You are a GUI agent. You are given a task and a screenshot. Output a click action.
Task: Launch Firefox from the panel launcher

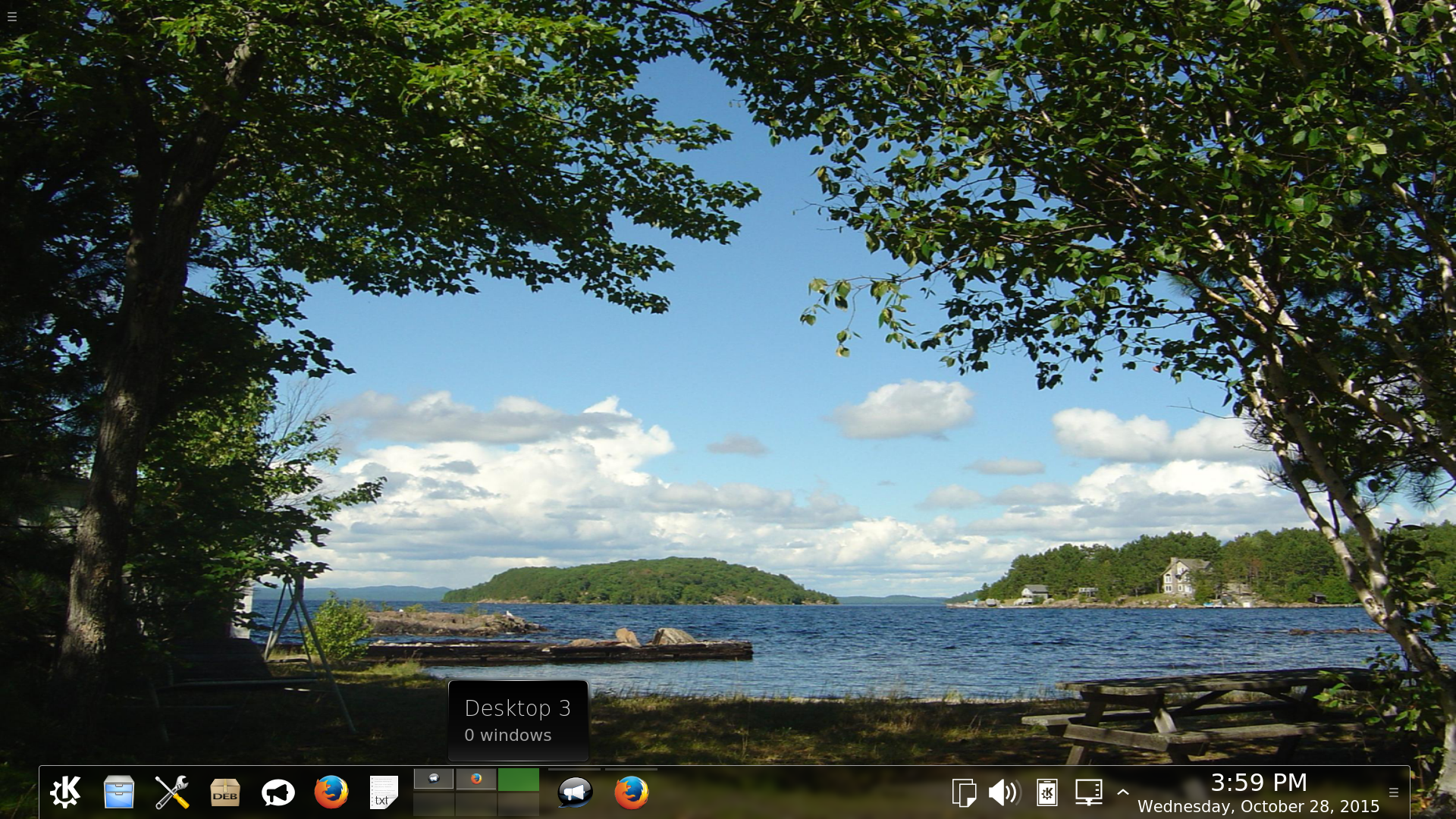point(331,792)
